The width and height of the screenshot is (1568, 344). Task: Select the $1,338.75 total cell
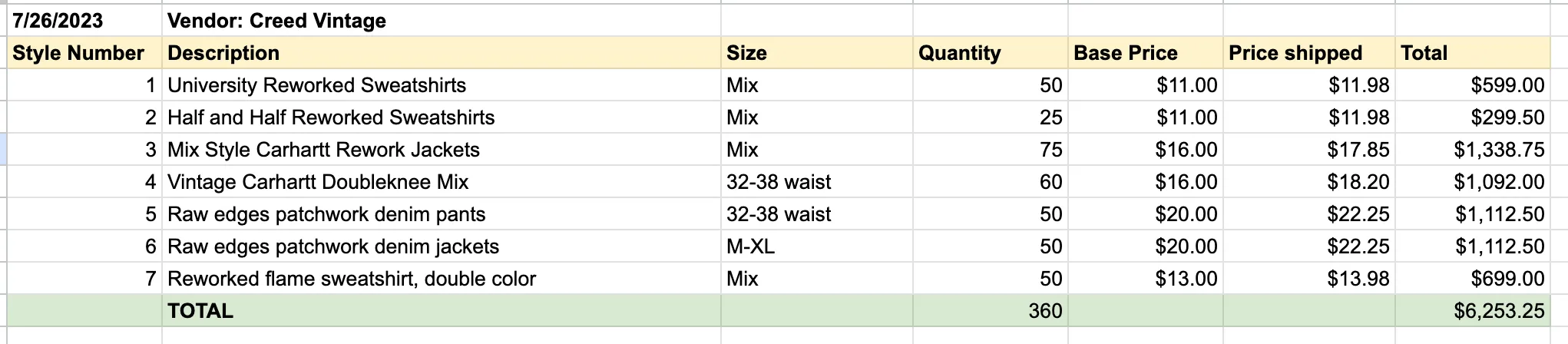pyautogui.click(x=1473, y=150)
